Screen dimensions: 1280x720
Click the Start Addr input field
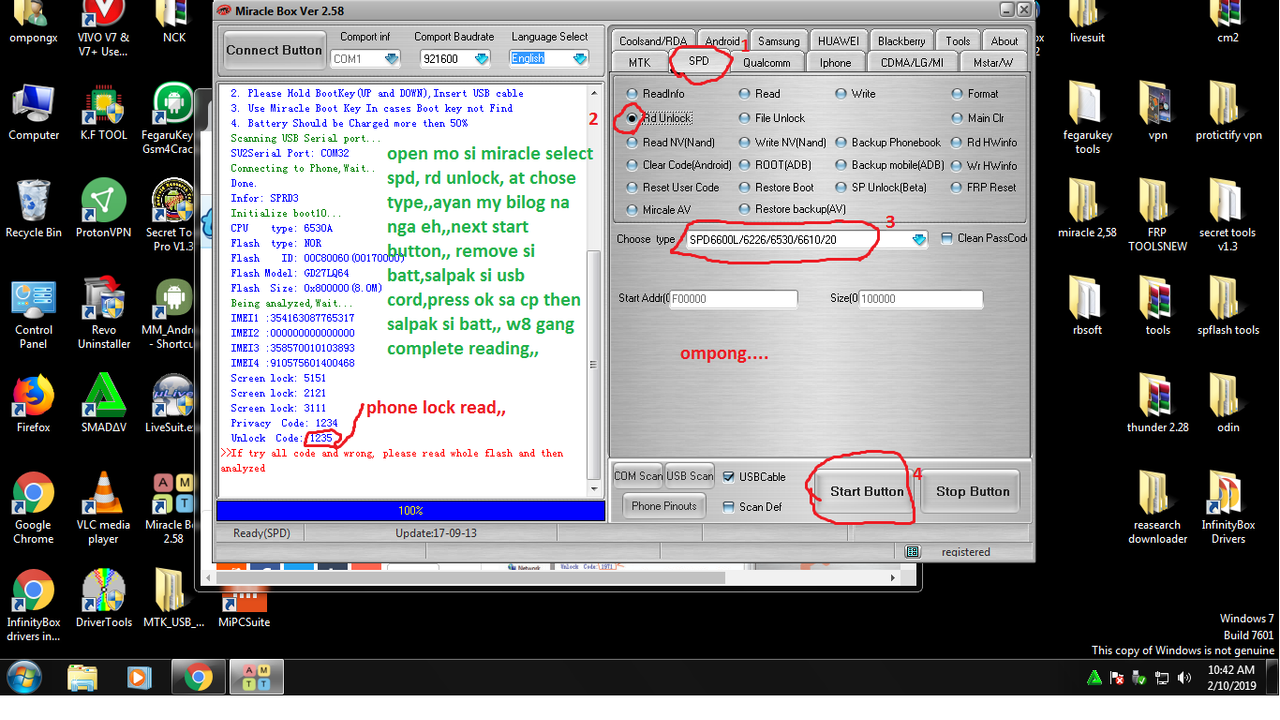[x=733, y=298]
